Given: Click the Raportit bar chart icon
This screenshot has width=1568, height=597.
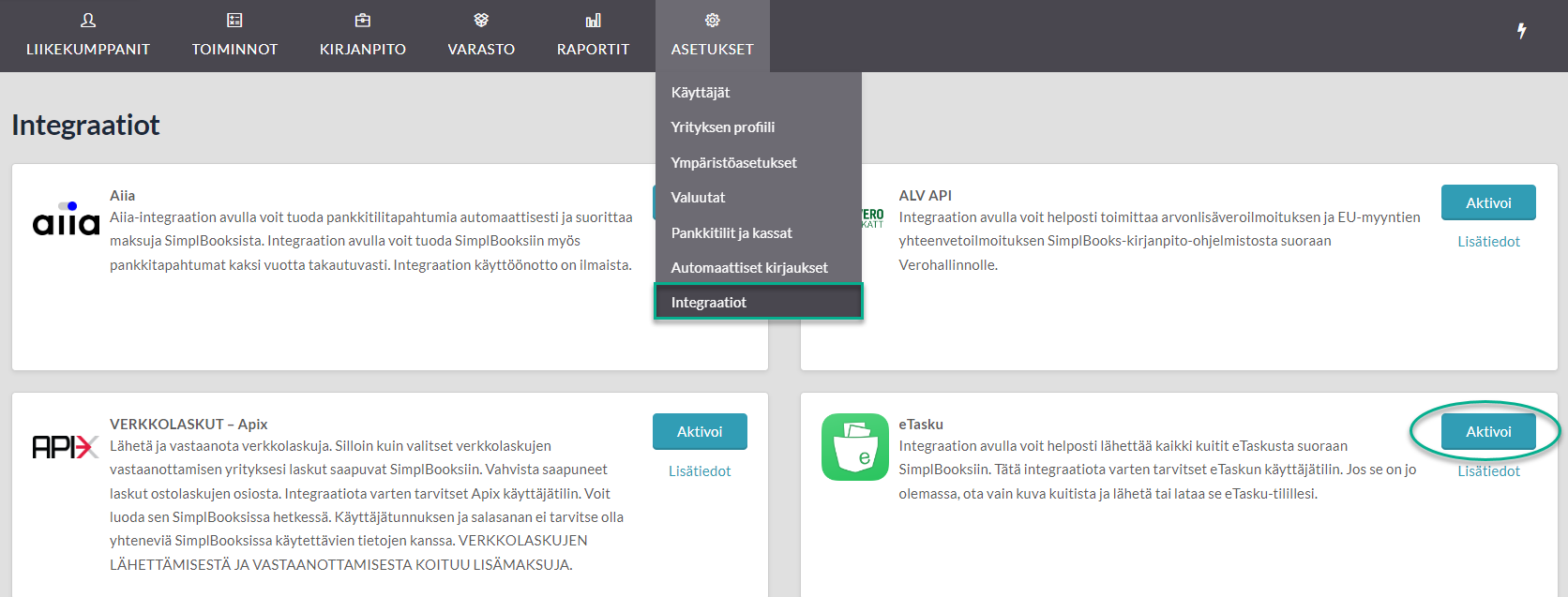Looking at the screenshot, I should pos(594,21).
